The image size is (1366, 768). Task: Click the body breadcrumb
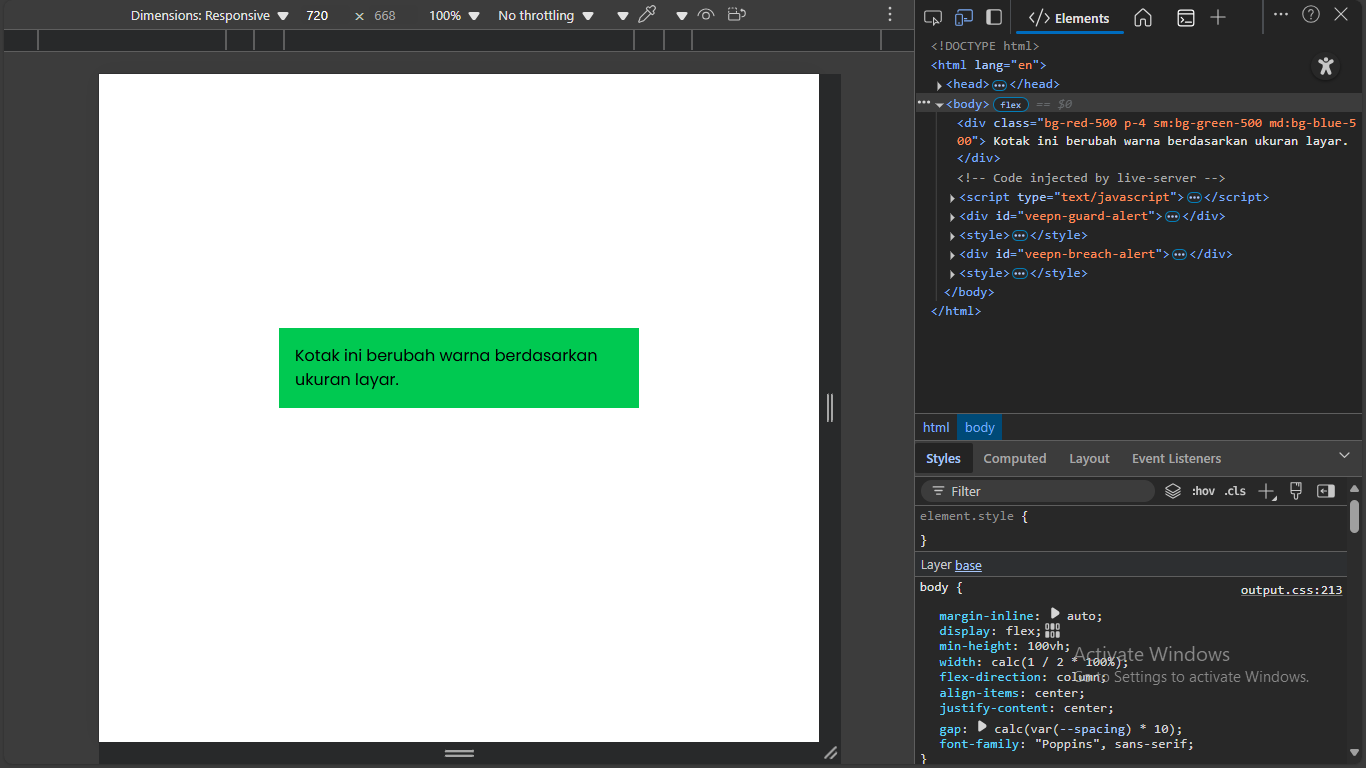point(980,427)
